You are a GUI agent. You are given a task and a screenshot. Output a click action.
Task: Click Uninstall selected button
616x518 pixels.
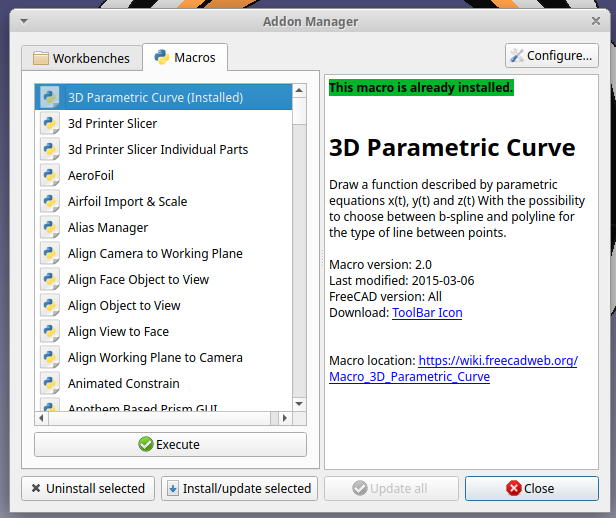pyautogui.click(x=88, y=489)
